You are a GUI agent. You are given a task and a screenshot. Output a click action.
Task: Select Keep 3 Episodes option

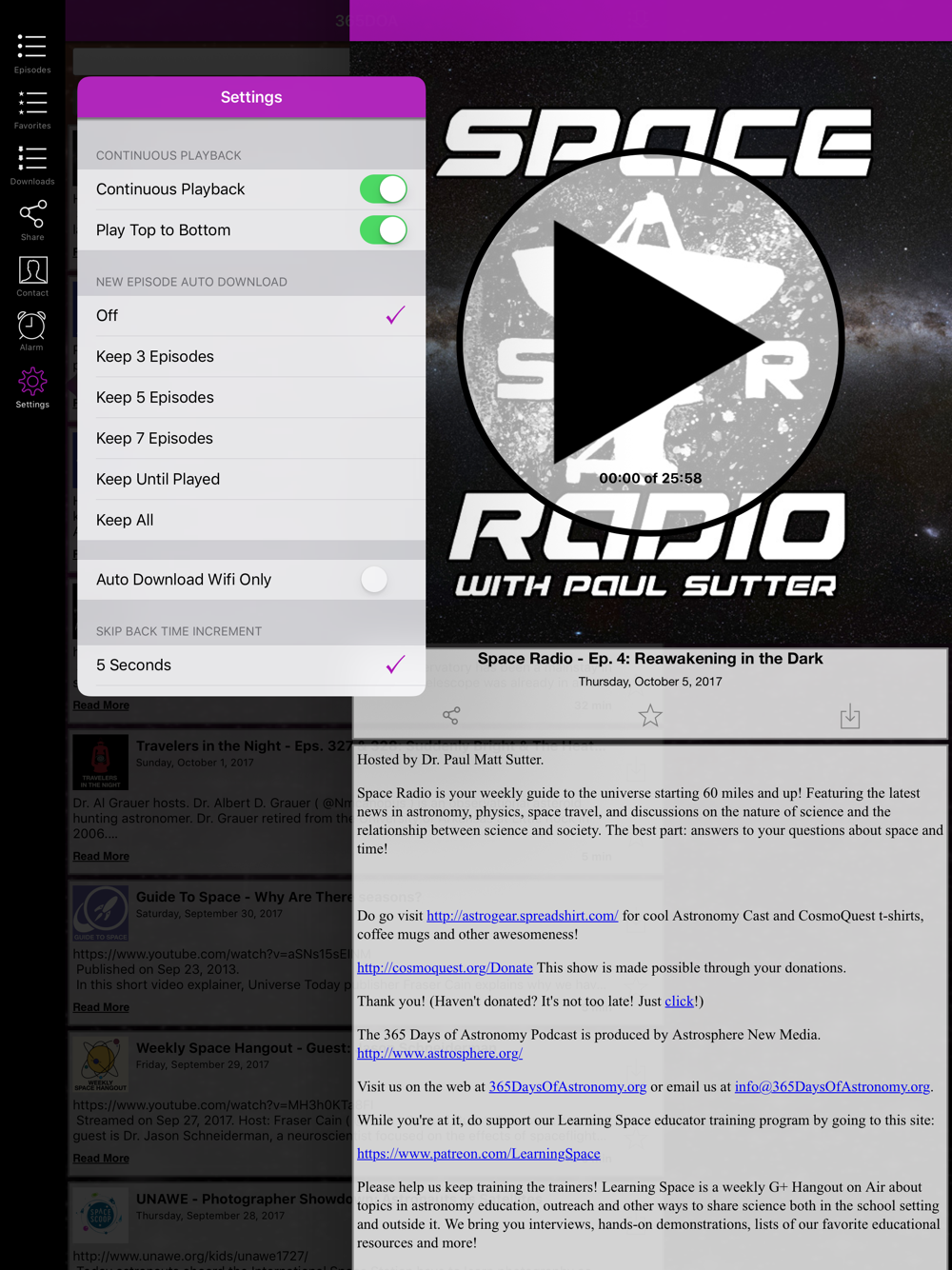click(251, 357)
